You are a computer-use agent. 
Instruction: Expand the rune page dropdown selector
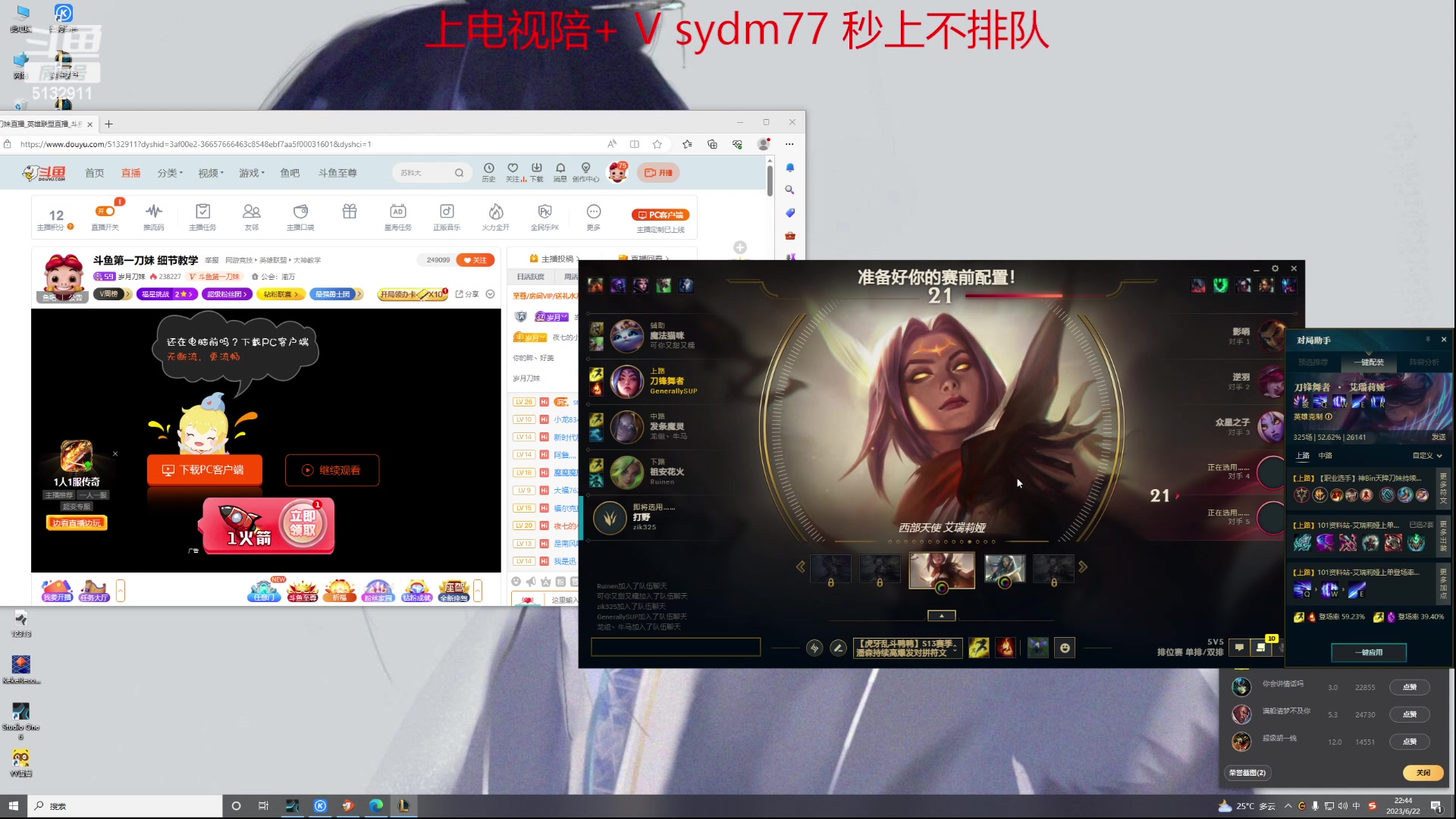(908, 648)
